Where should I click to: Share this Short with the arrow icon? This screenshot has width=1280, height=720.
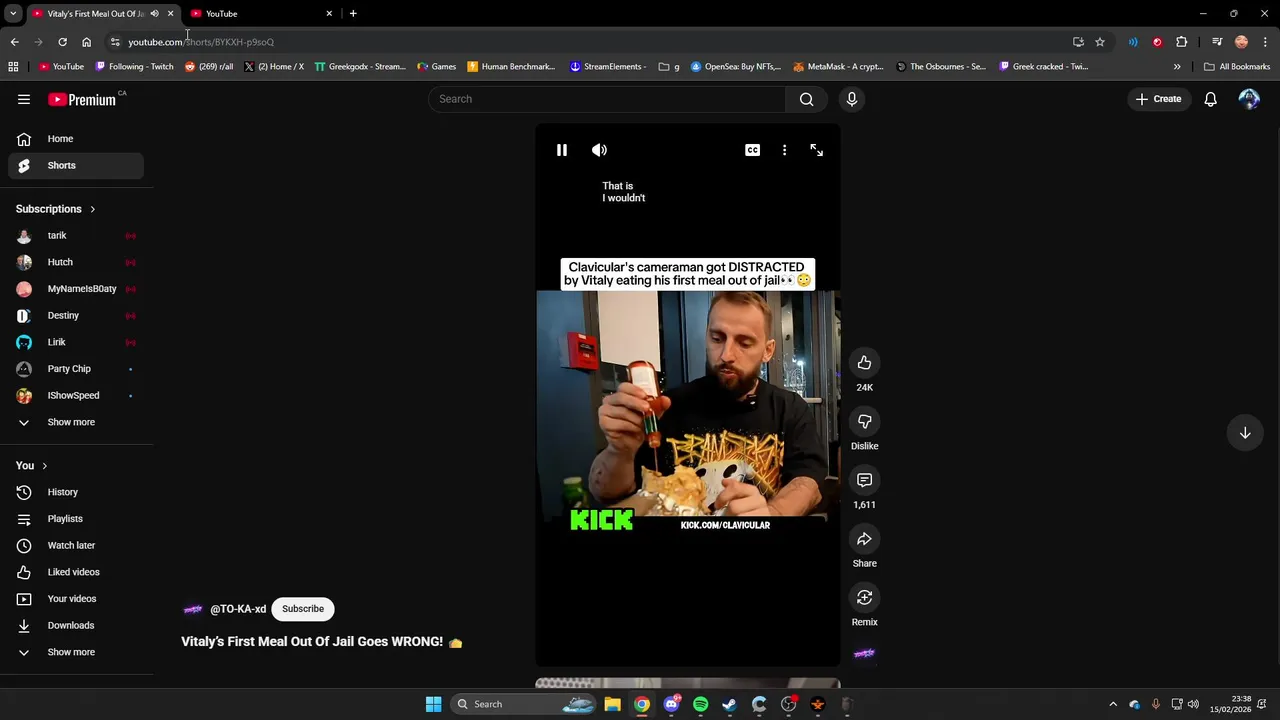(865, 539)
